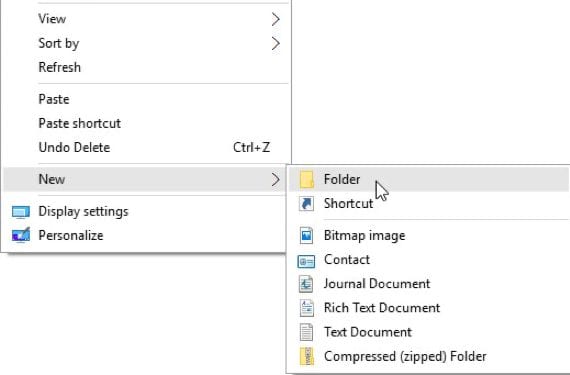Select Rich Text Document label
This screenshot has width=570, height=375.
tap(382, 308)
